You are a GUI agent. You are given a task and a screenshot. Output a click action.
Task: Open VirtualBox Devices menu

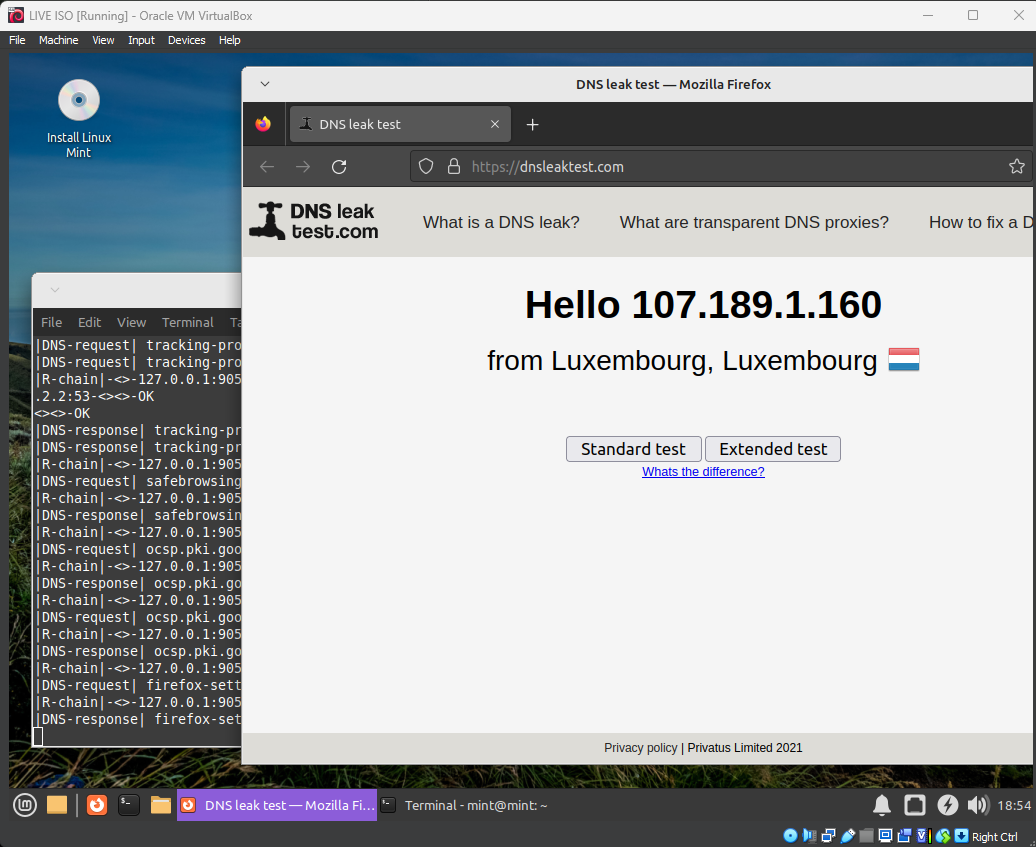coord(186,40)
